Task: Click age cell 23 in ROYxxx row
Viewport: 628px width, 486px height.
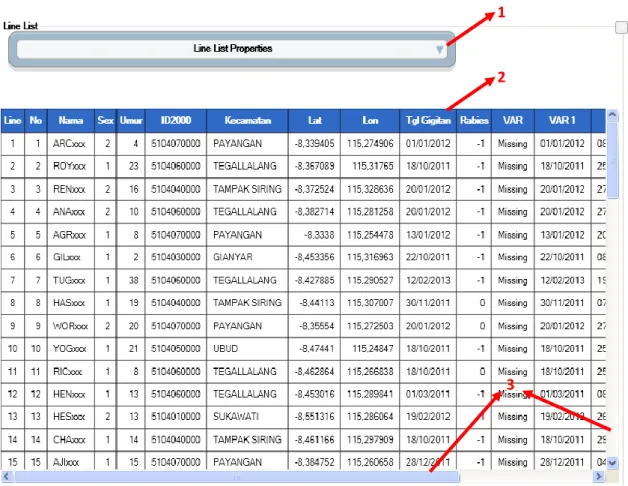Action: [131, 166]
